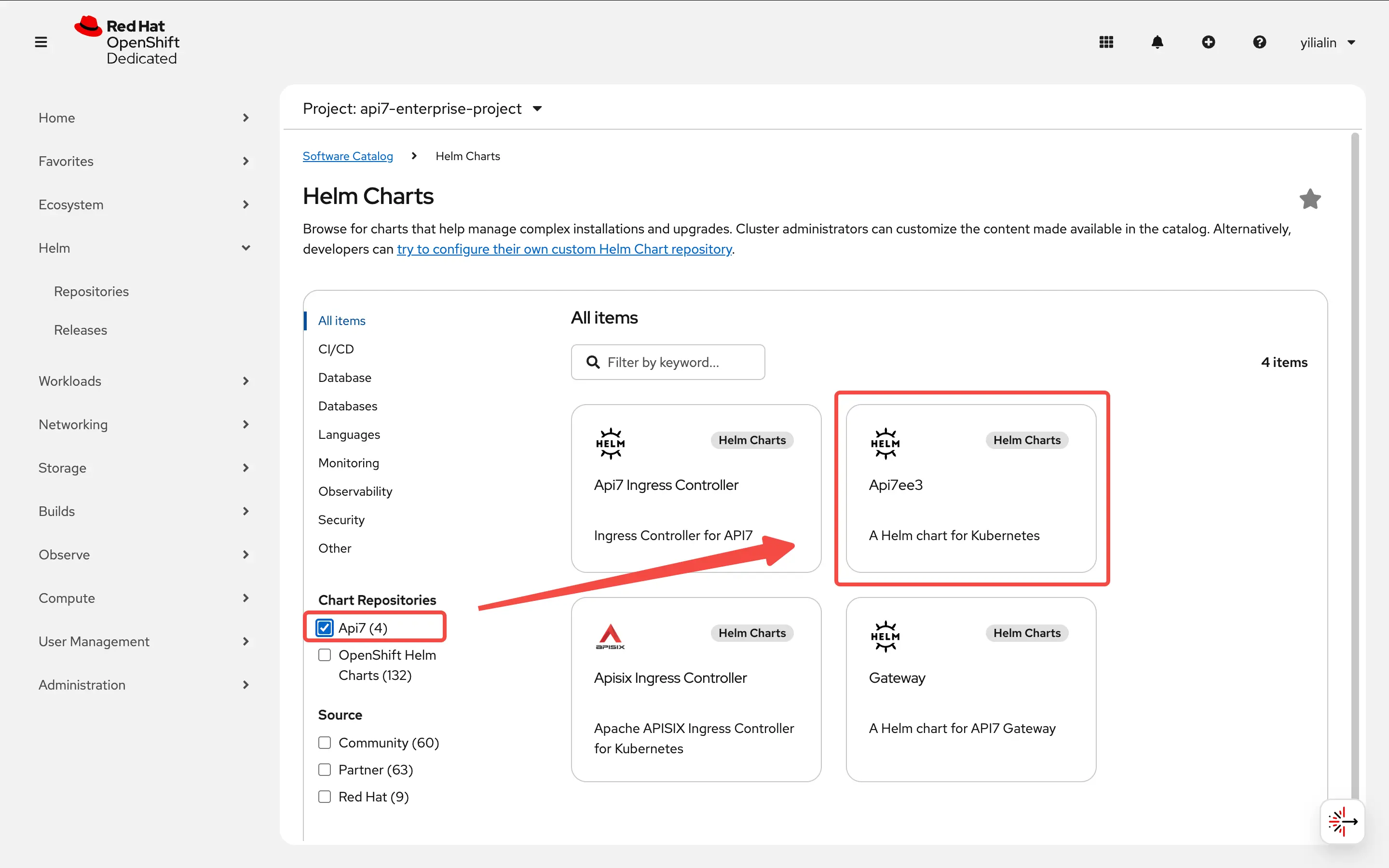Open the notifications bell
Viewport: 1389px width, 868px height.
click(1157, 42)
